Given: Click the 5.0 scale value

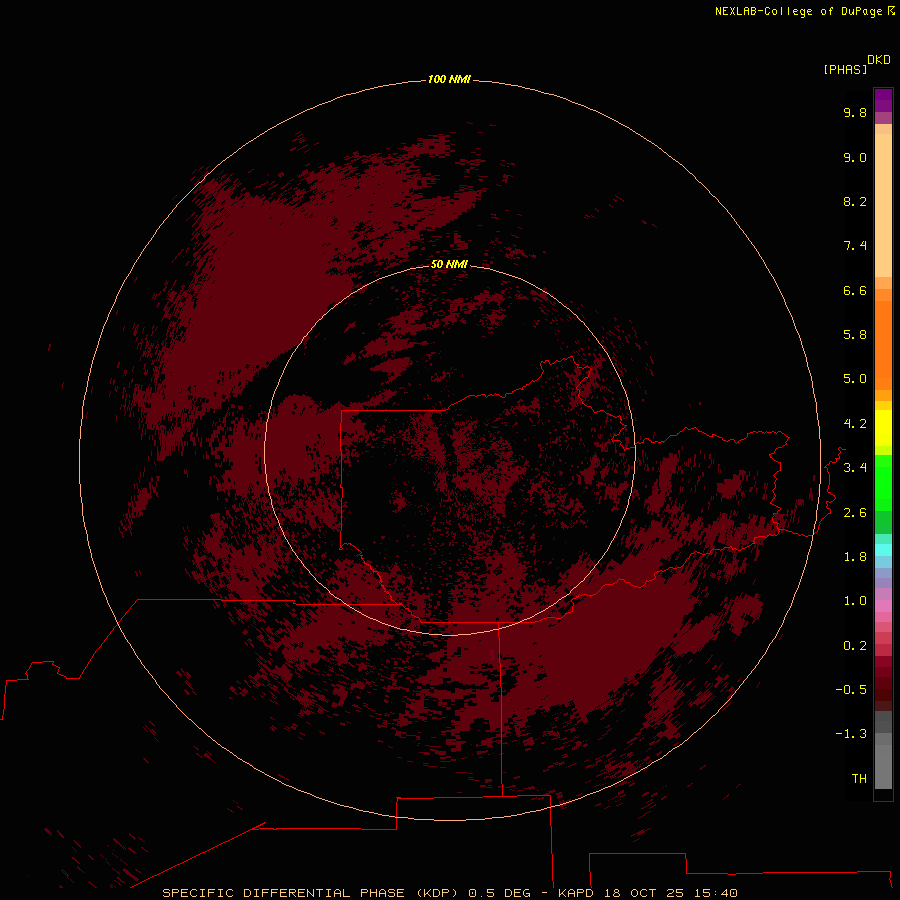Looking at the screenshot, I should click(x=855, y=379).
